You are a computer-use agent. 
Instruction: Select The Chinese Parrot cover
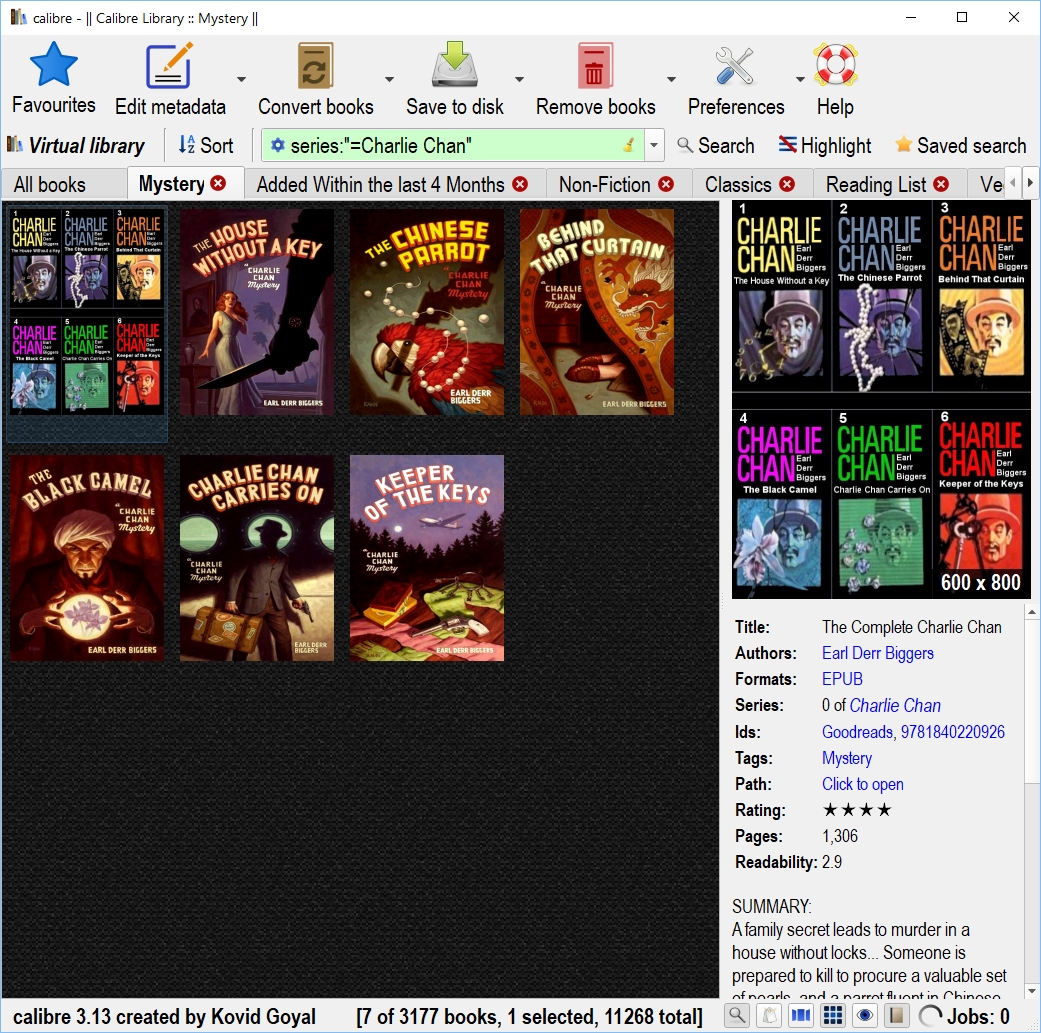pyautogui.click(x=427, y=312)
